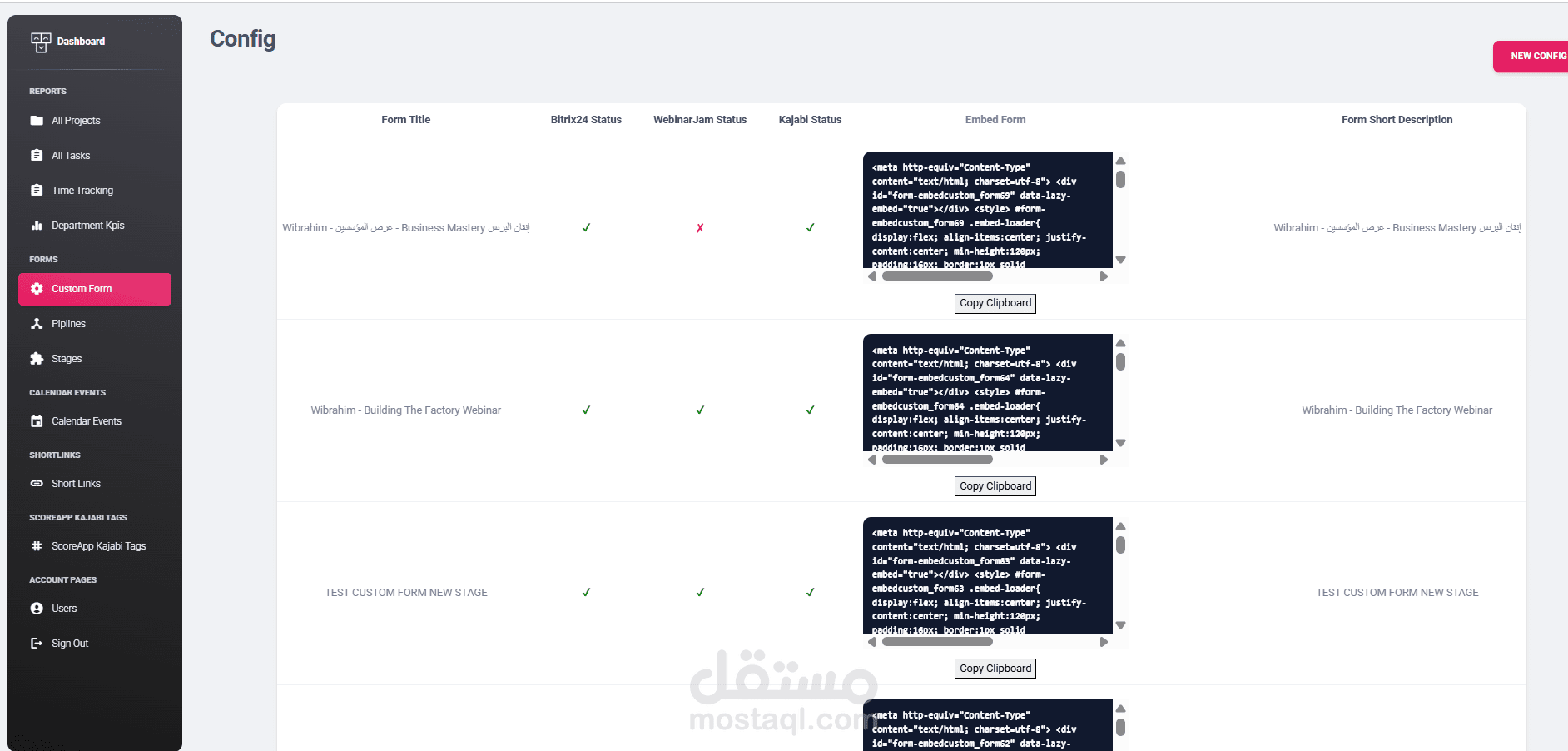Click the Stages puzzle icon
Screen dimensions: 1568x751
[37, 359]
